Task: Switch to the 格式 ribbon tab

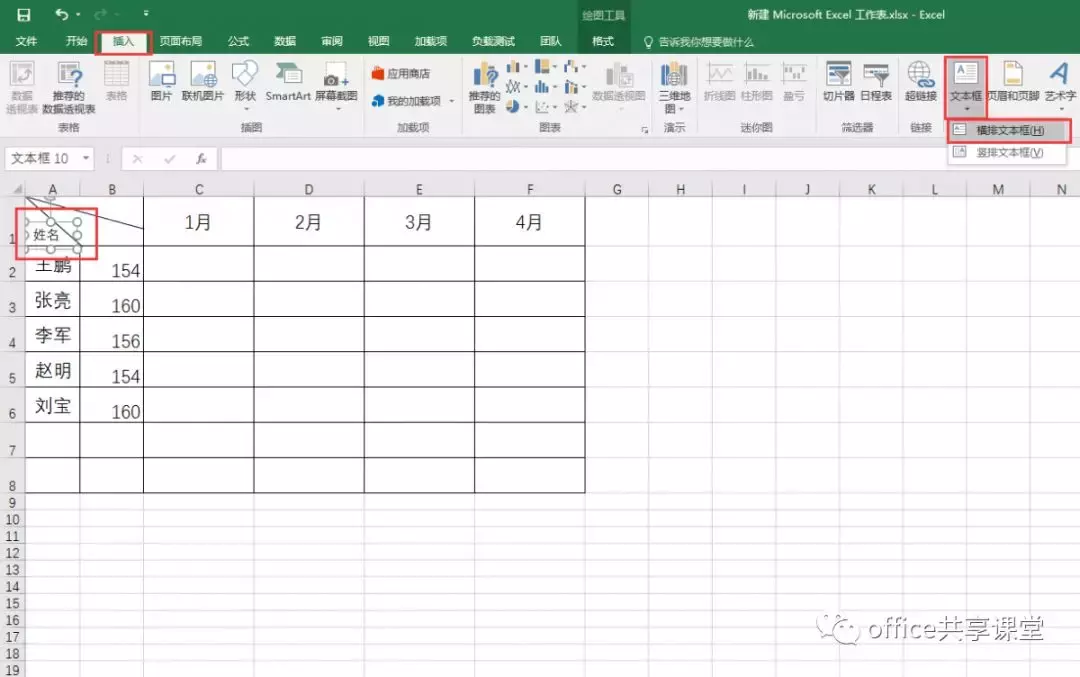Action: 602,42
